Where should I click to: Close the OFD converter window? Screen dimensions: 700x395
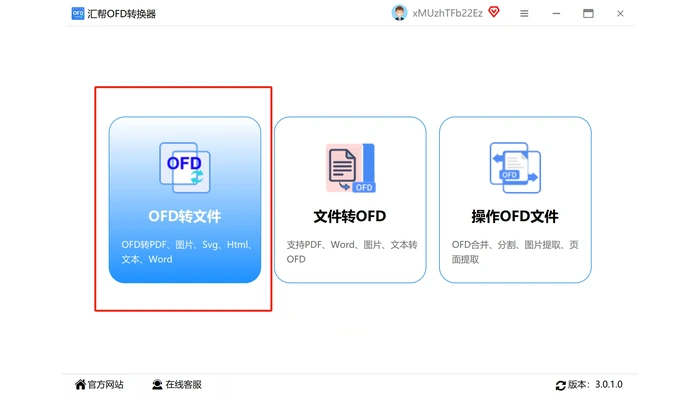tap(621, 13)
